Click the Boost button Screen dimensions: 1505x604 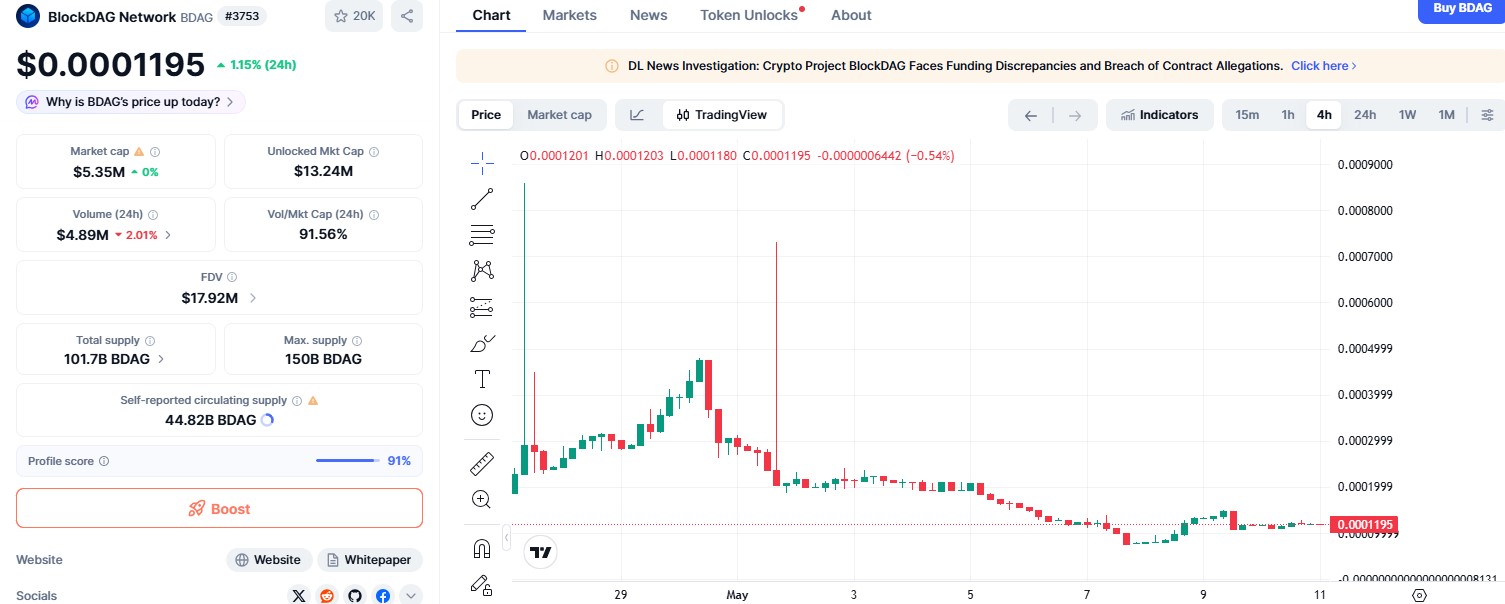point(219,508)
